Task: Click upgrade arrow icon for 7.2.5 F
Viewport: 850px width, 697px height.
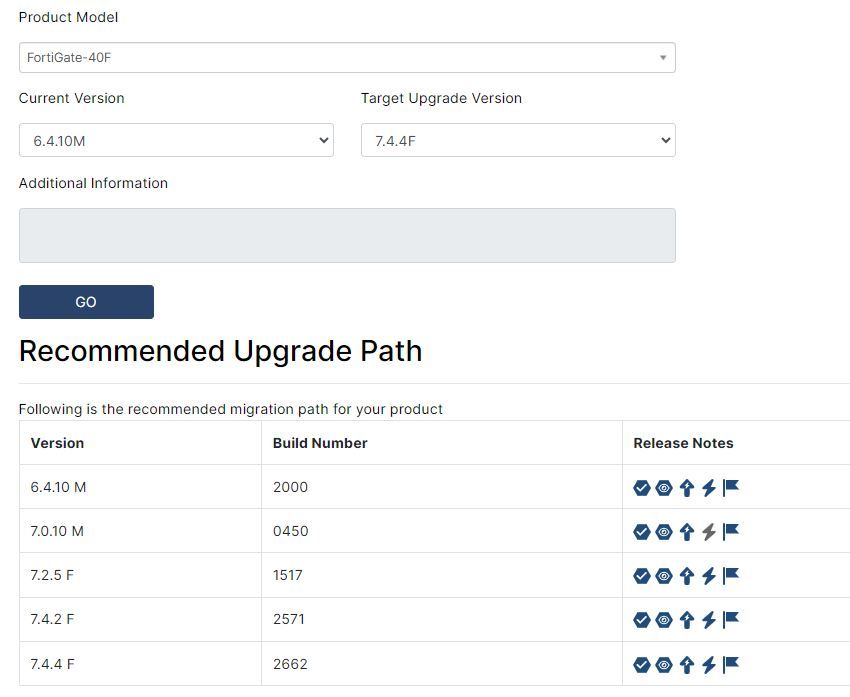Action: (x=686, y=576)
